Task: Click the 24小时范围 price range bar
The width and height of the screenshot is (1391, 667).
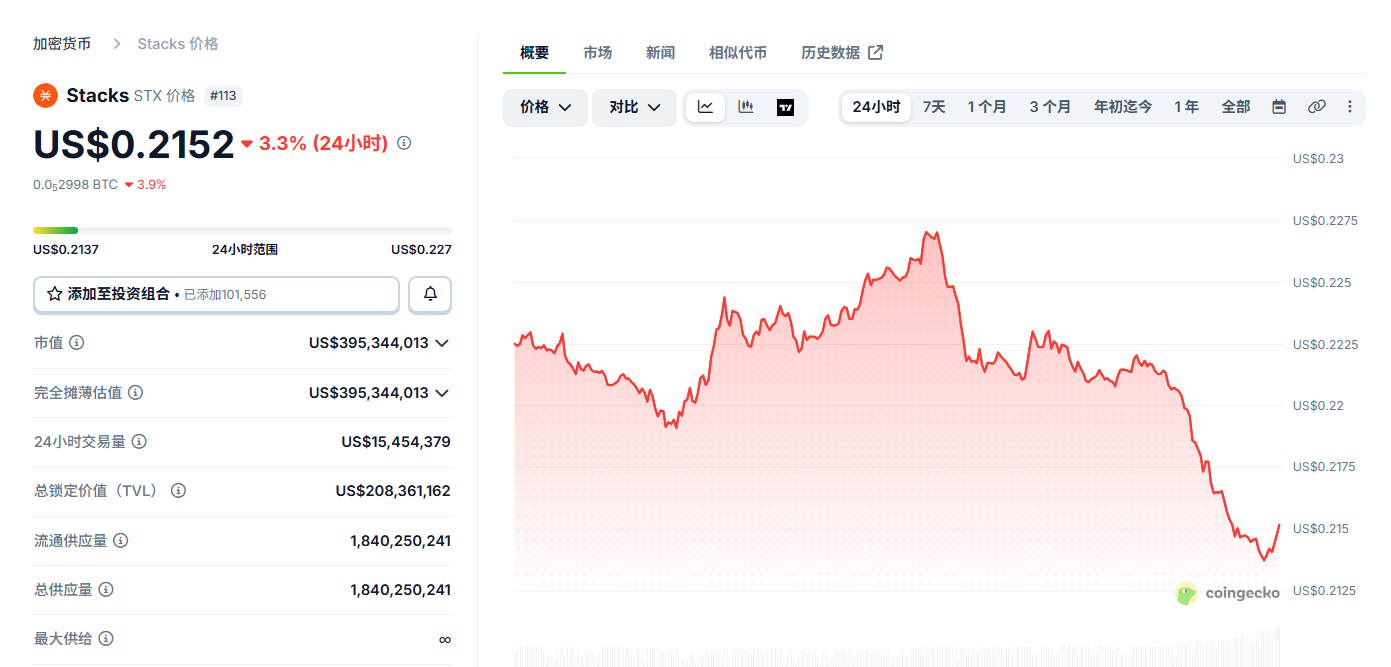Action: coord(242,231)
